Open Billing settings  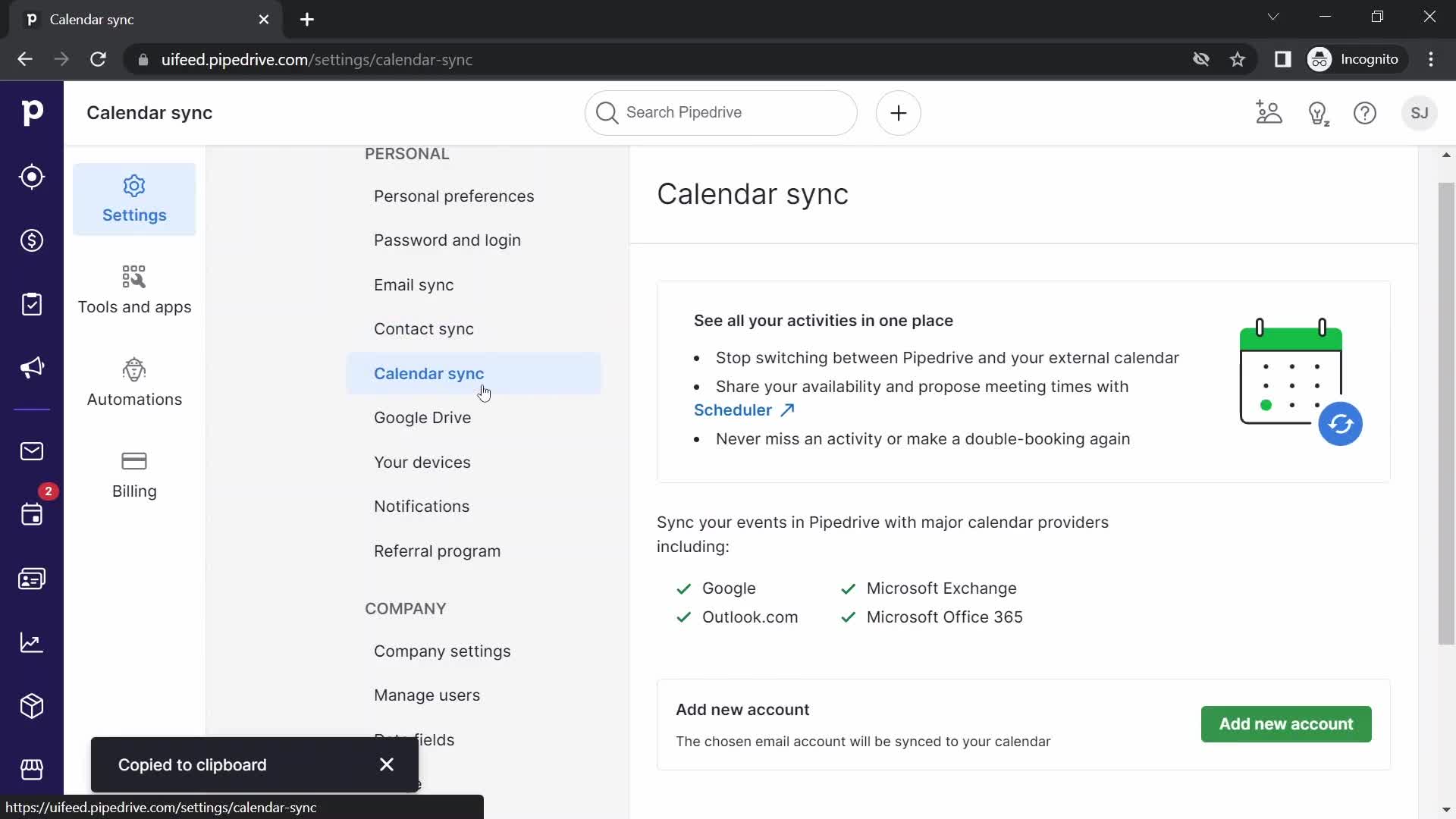pyautogui.click(x=134, y=475)
